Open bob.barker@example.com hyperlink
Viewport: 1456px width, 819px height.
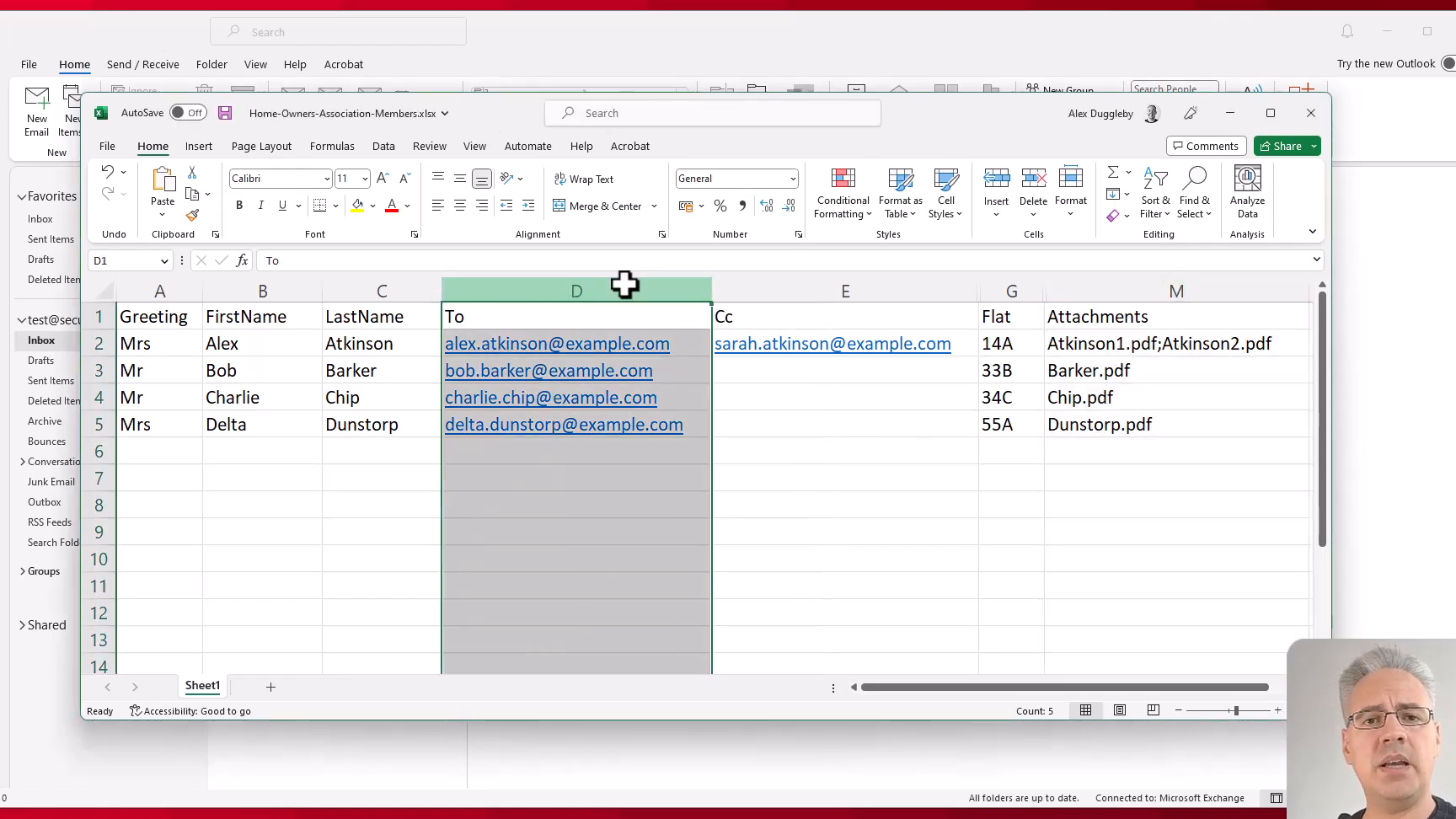pos(549,370)
